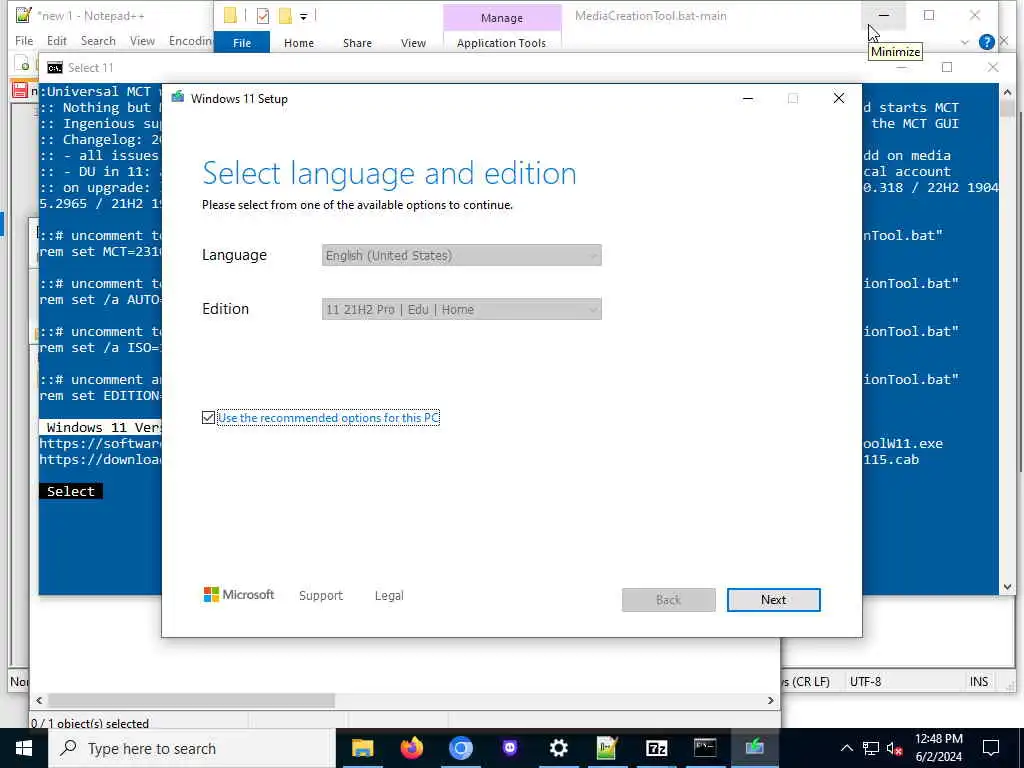Open the Application Tools tab in Explorer
This screenshot has height=768, width=1024.
click(501, 42)
